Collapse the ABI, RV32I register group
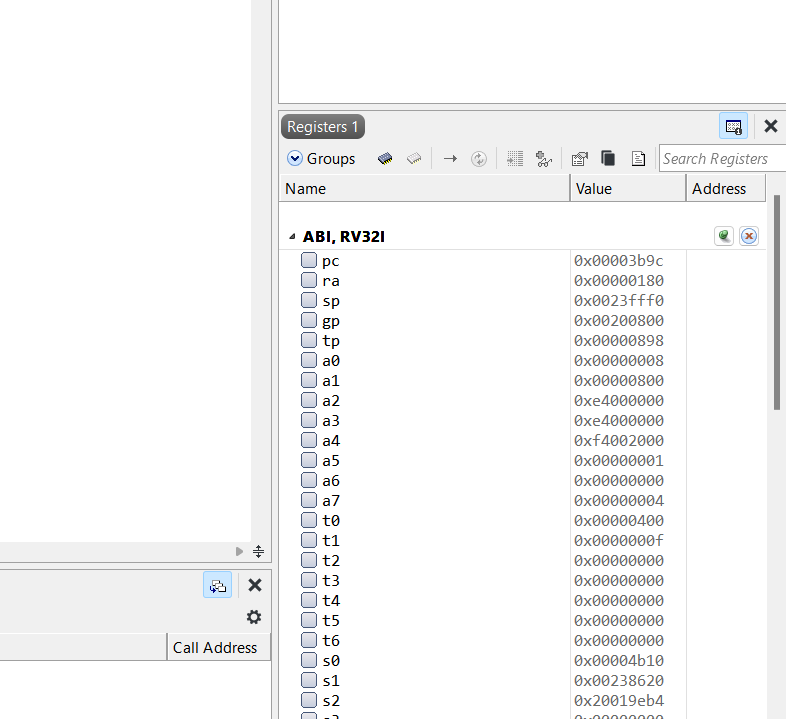The width and height of the screenshot is (786, 719). coord(292,236)
